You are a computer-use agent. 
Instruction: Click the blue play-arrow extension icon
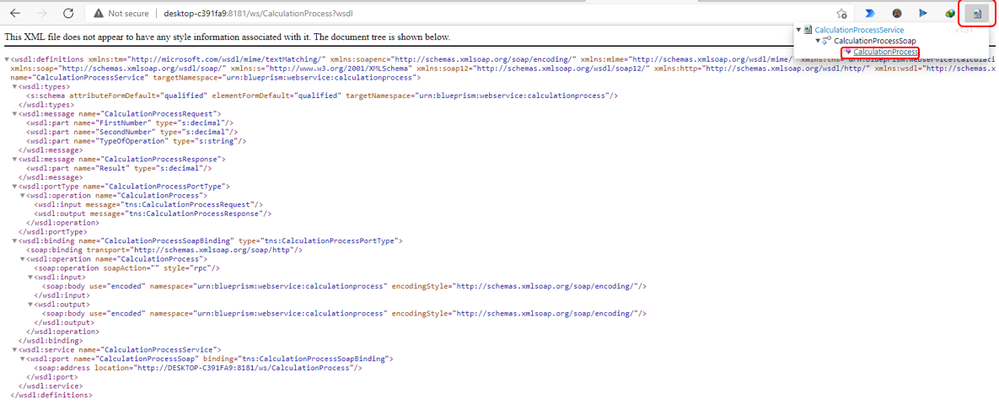point(923,13)
